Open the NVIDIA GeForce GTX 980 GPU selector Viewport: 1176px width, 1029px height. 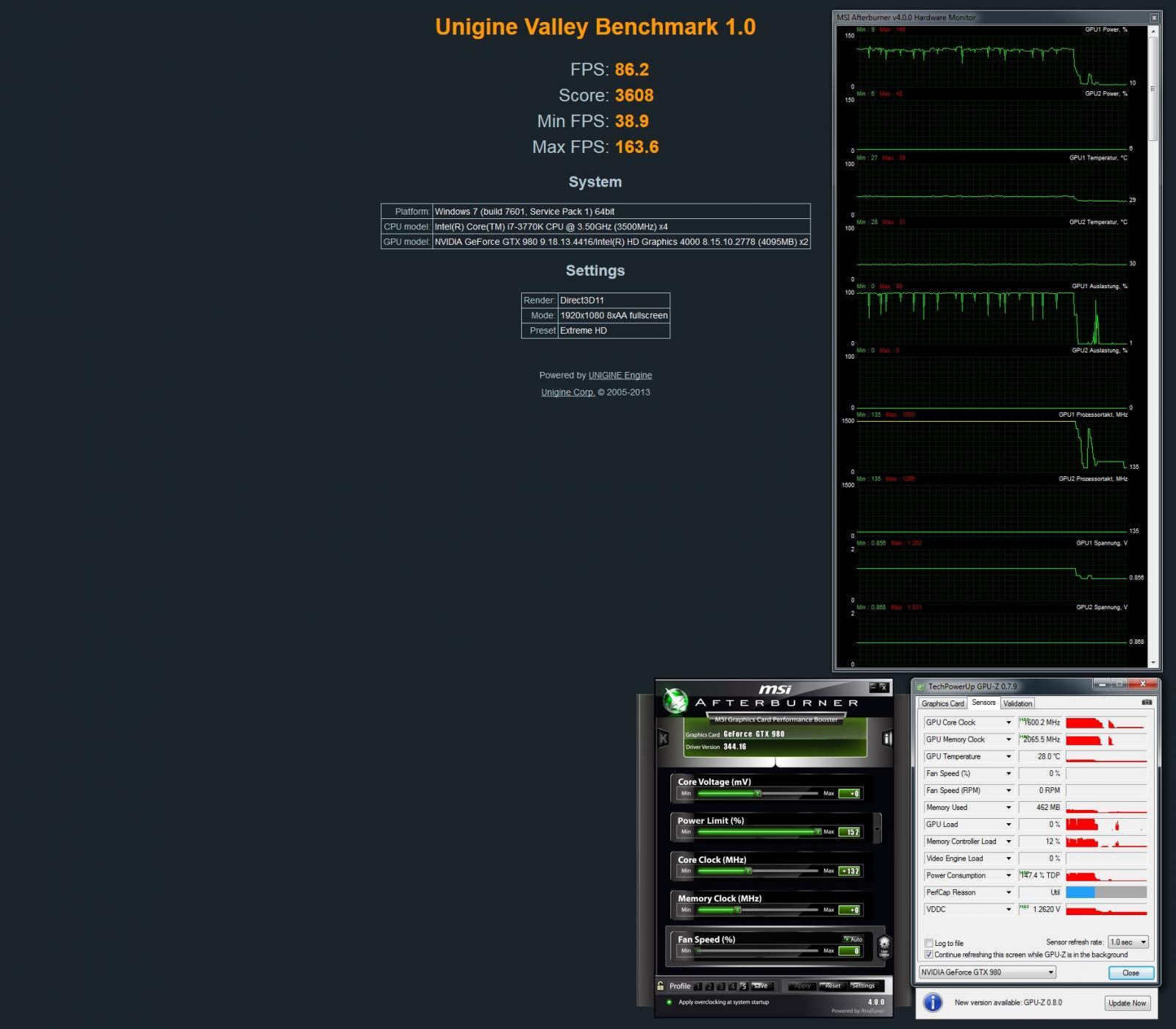[x=987, y=972]
